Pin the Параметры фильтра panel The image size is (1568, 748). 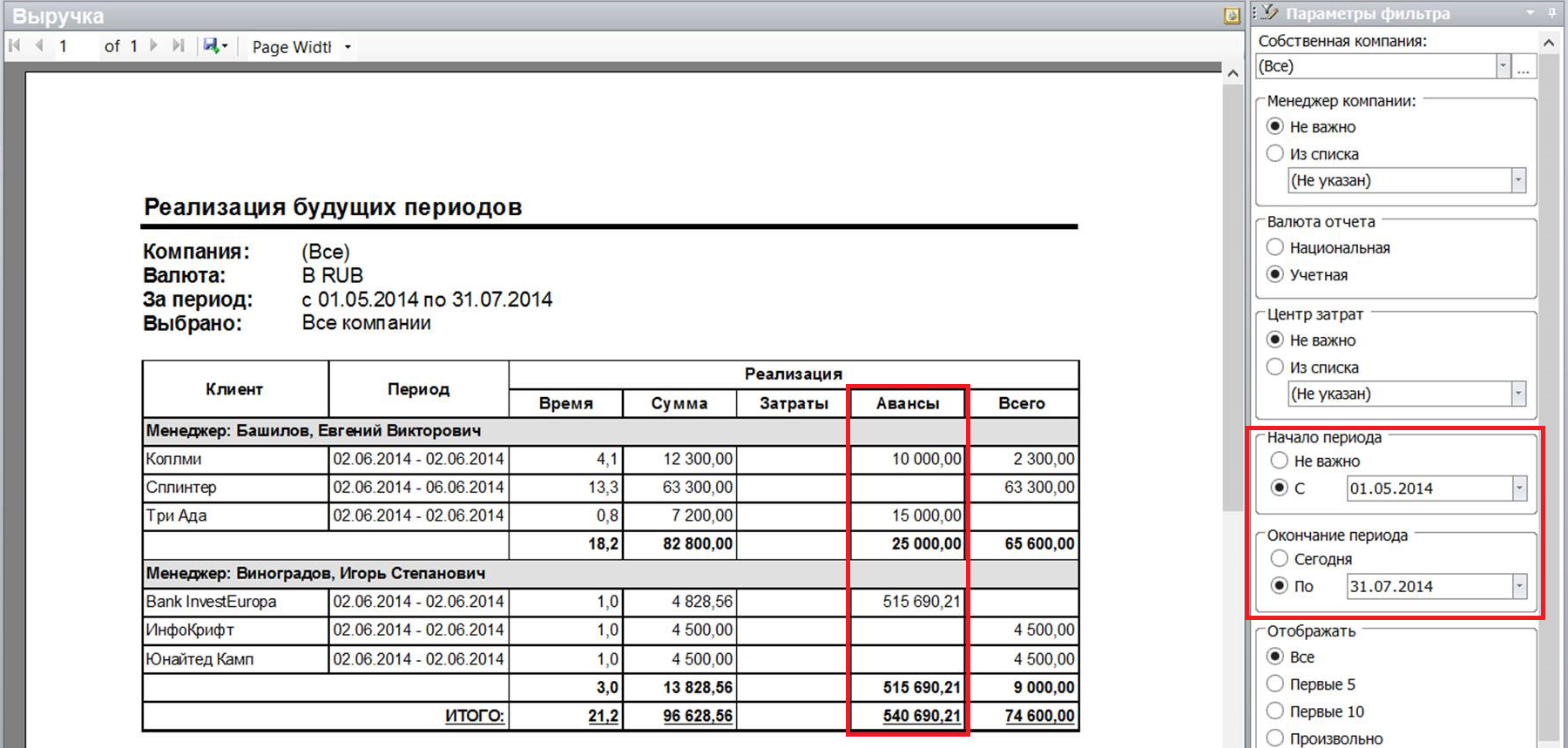pyautogui.click(x=1552, y=13)
